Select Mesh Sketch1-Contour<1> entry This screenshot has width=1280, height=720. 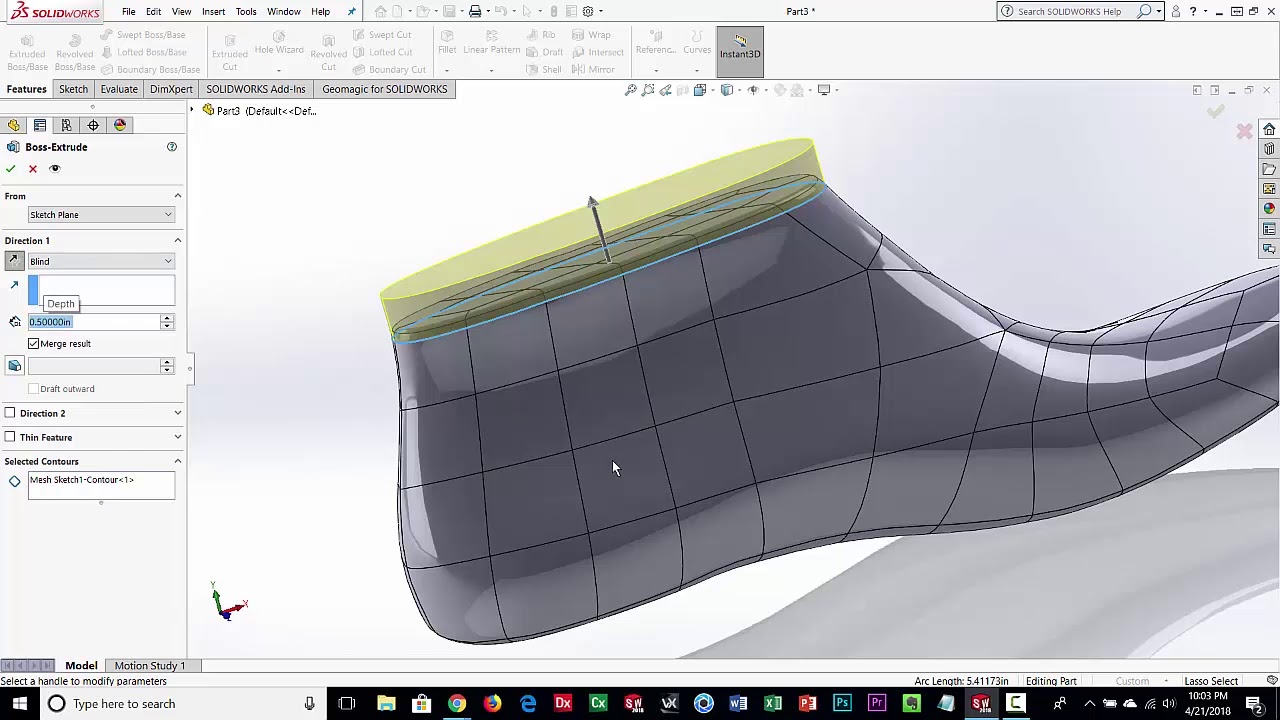[82, 480]
